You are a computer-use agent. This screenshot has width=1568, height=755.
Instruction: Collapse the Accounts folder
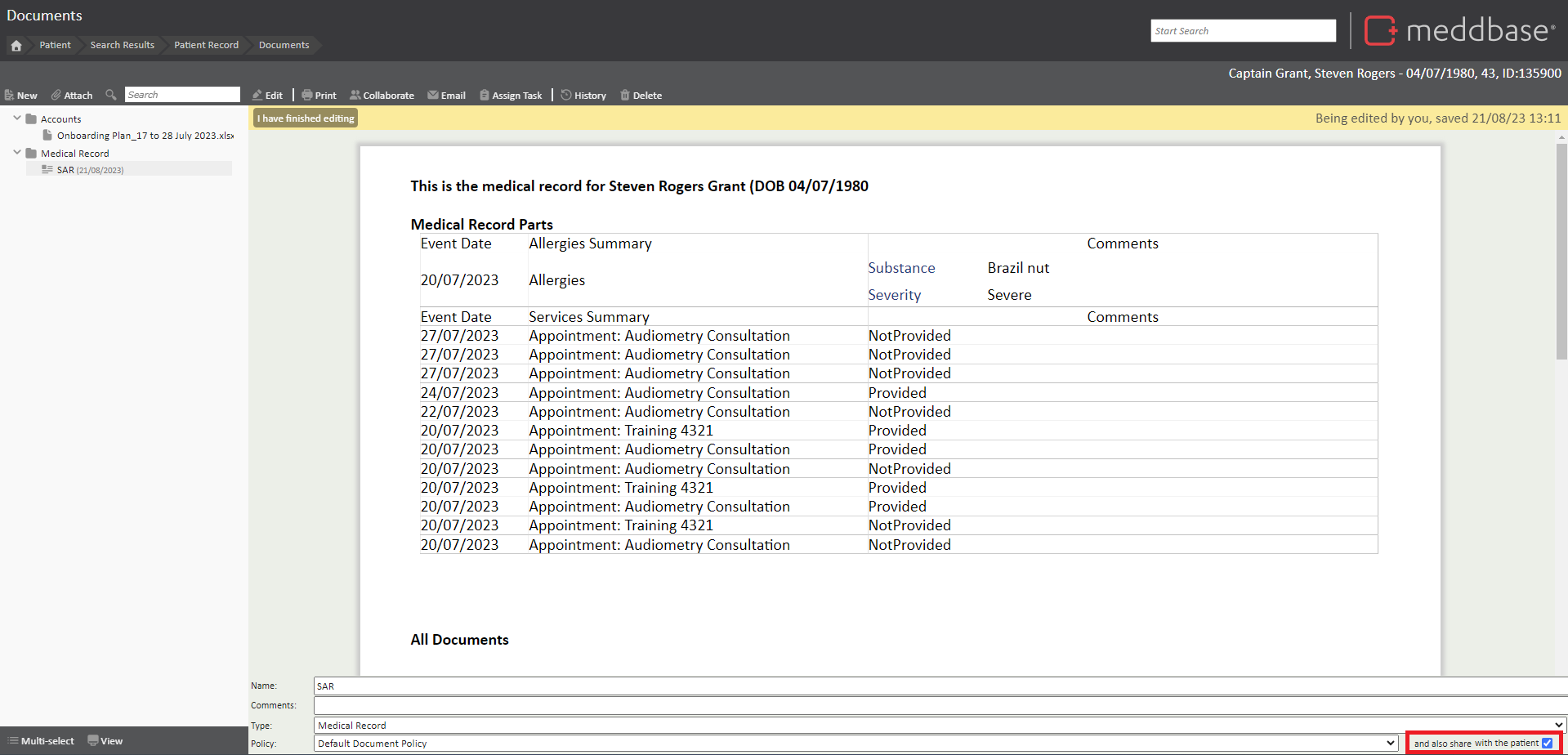[17, 118]
